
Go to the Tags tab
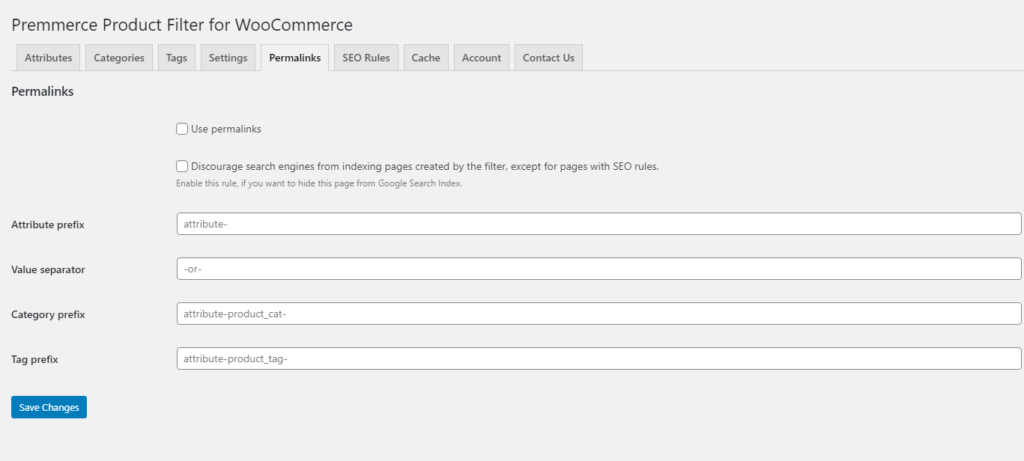(177, 58)
